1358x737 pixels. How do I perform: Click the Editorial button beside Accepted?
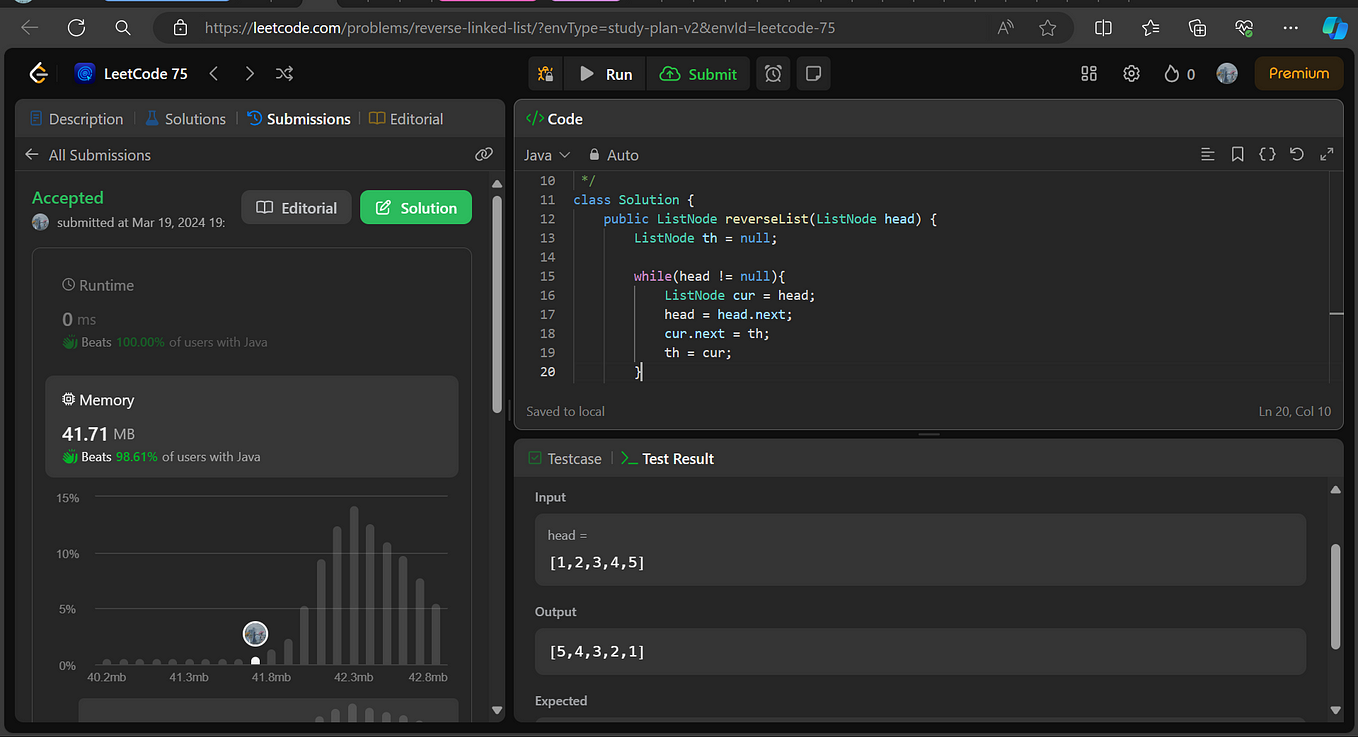[297, 208]
